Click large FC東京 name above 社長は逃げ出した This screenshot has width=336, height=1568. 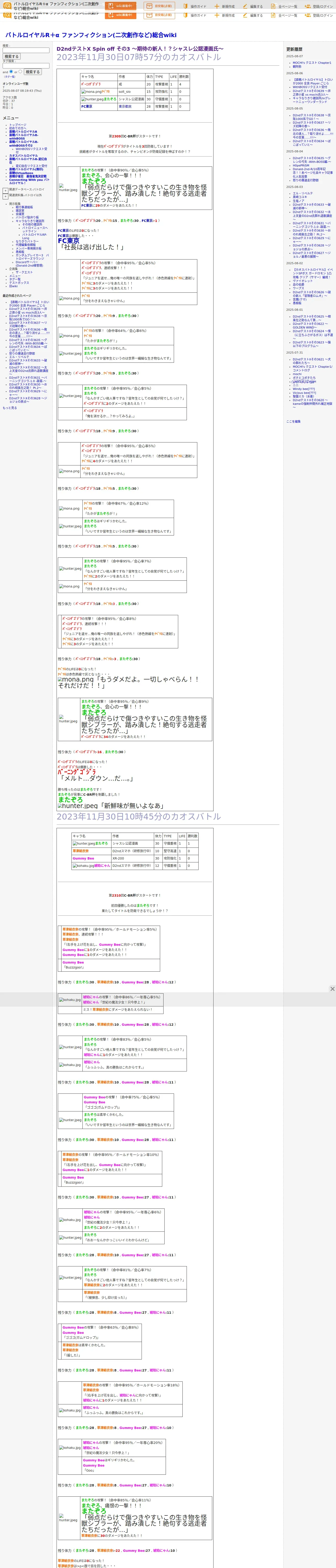point(68,241)
